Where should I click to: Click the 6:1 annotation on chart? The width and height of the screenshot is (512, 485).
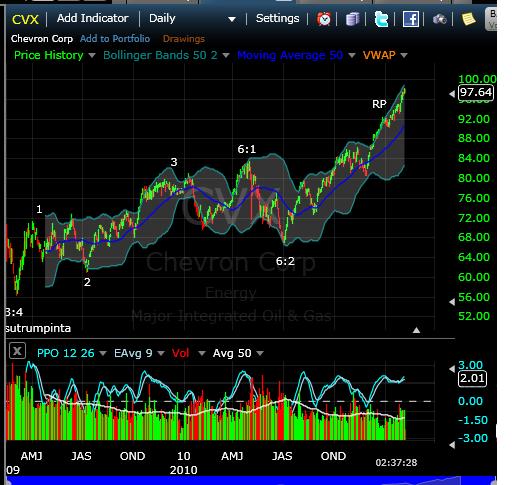point(247,149)
